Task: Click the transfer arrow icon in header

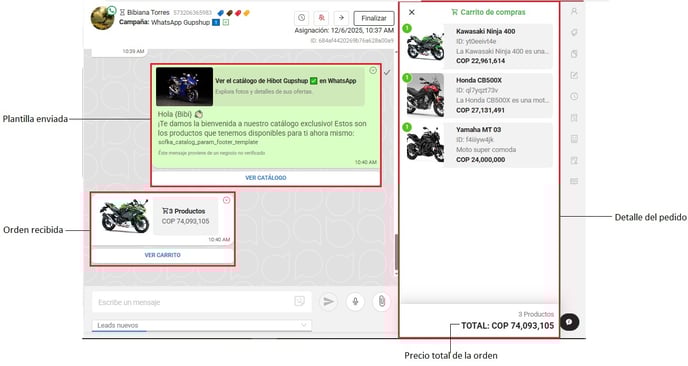Action: pyautogui.click(x=341, y=18)
